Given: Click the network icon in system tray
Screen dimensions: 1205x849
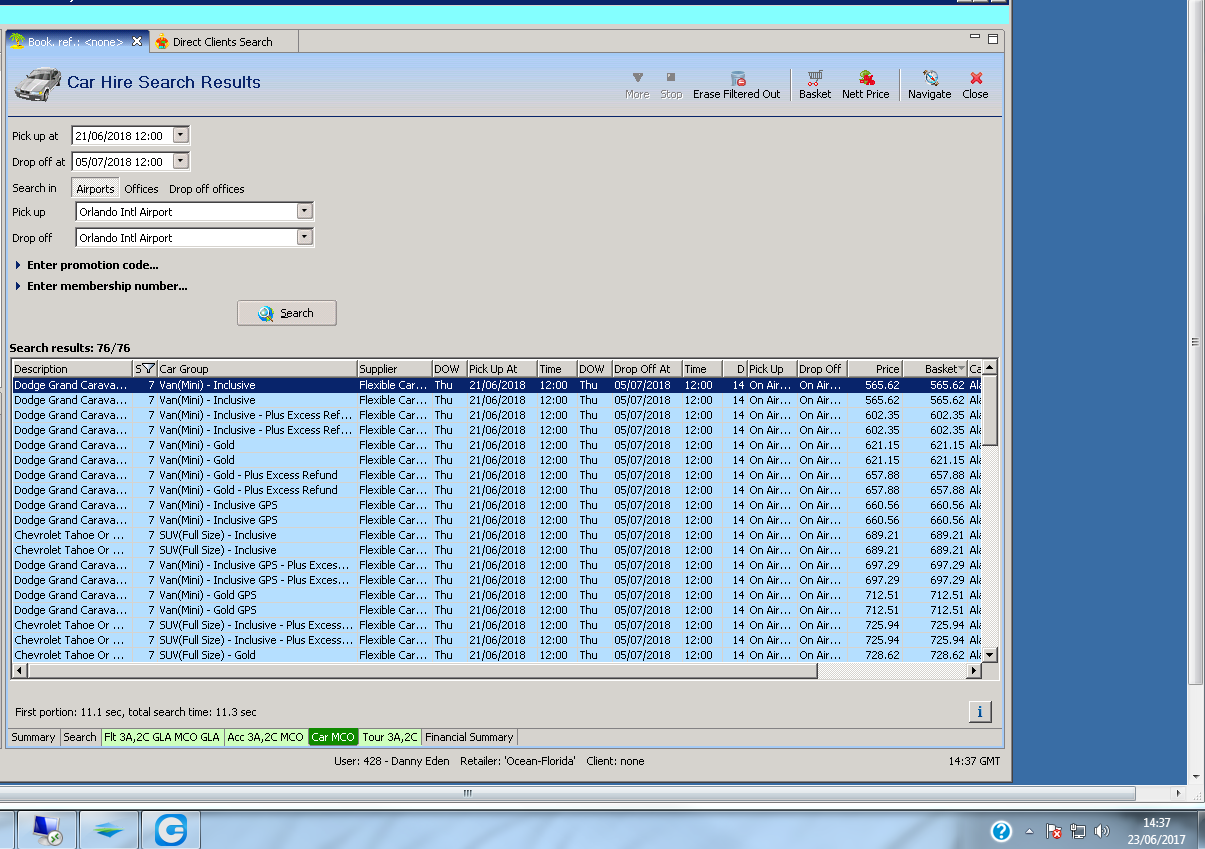Looking at the screenshot, I should [x=1078, y=831].
